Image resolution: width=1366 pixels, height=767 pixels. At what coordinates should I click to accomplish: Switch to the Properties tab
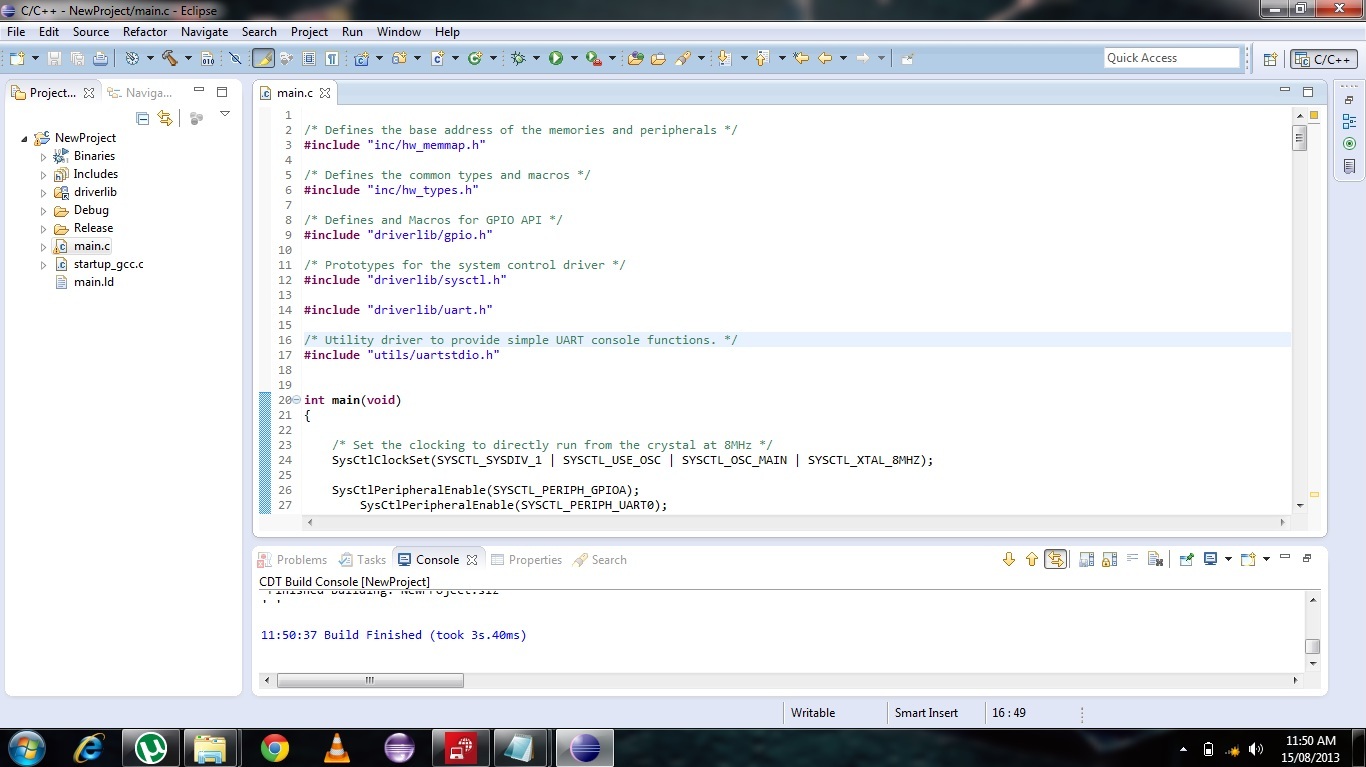tap(527, 560)
